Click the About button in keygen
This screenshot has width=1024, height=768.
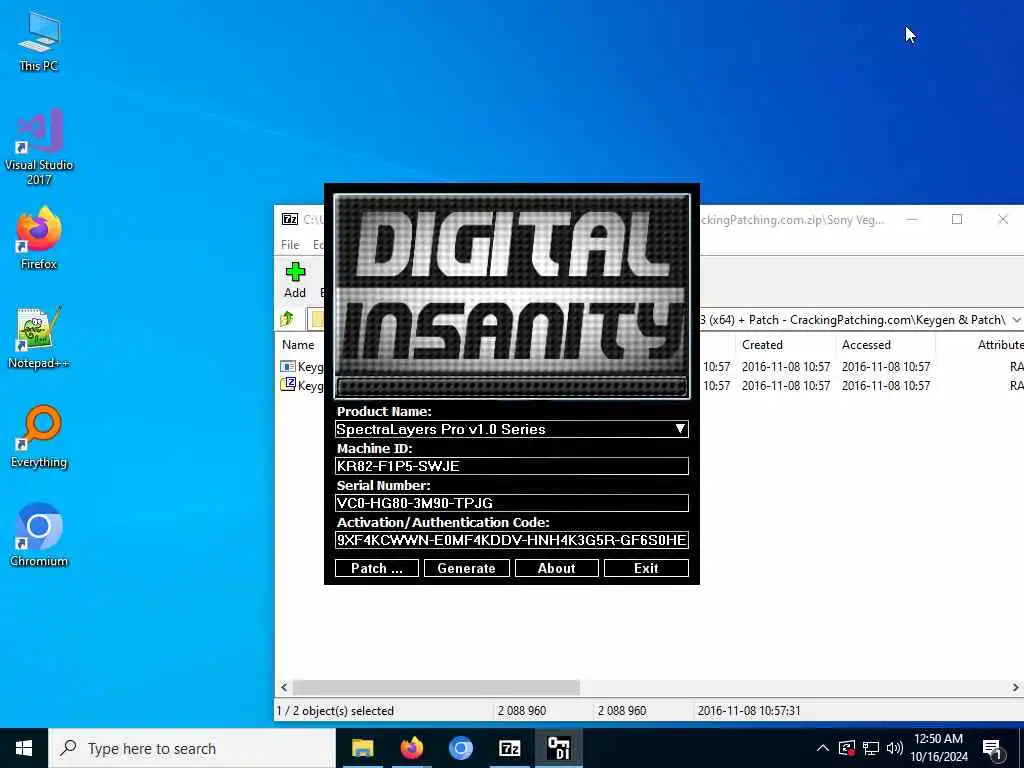556,568
